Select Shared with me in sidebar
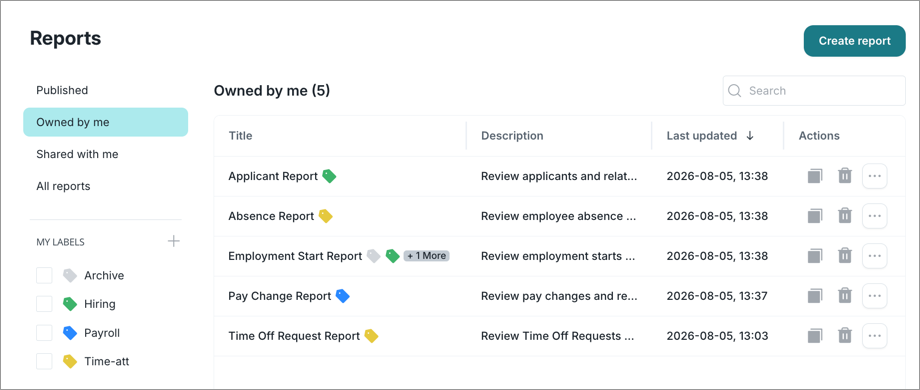 (x=77, y=154)
